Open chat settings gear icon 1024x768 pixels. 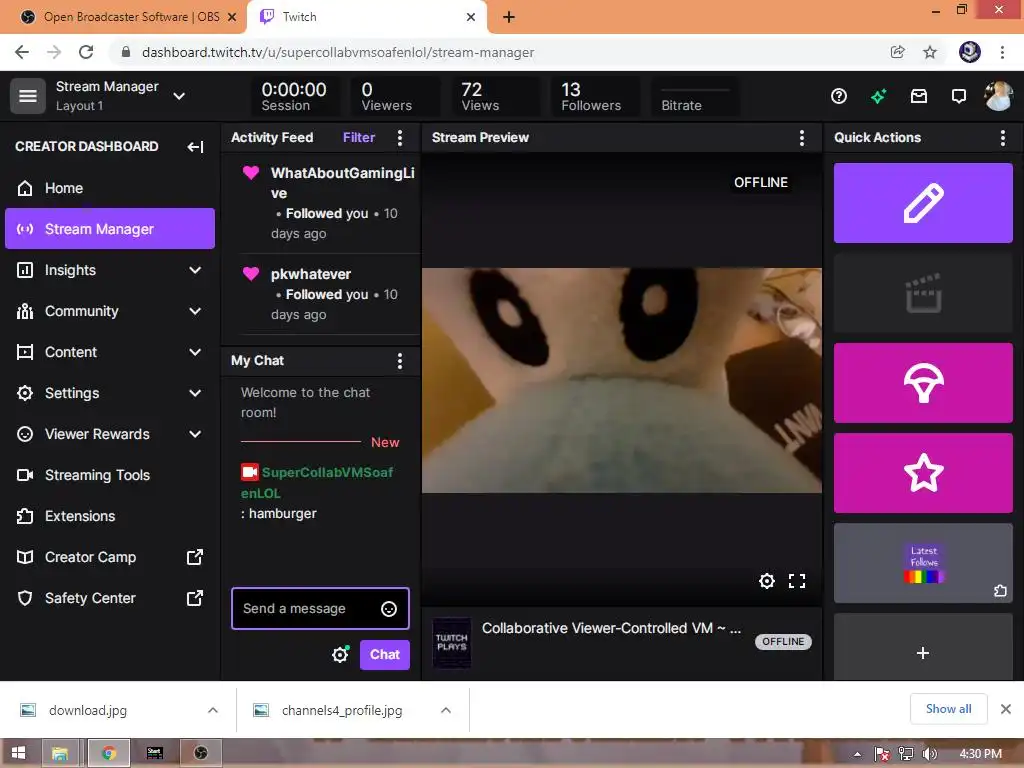pyautogui.click(x=340, y=654)
